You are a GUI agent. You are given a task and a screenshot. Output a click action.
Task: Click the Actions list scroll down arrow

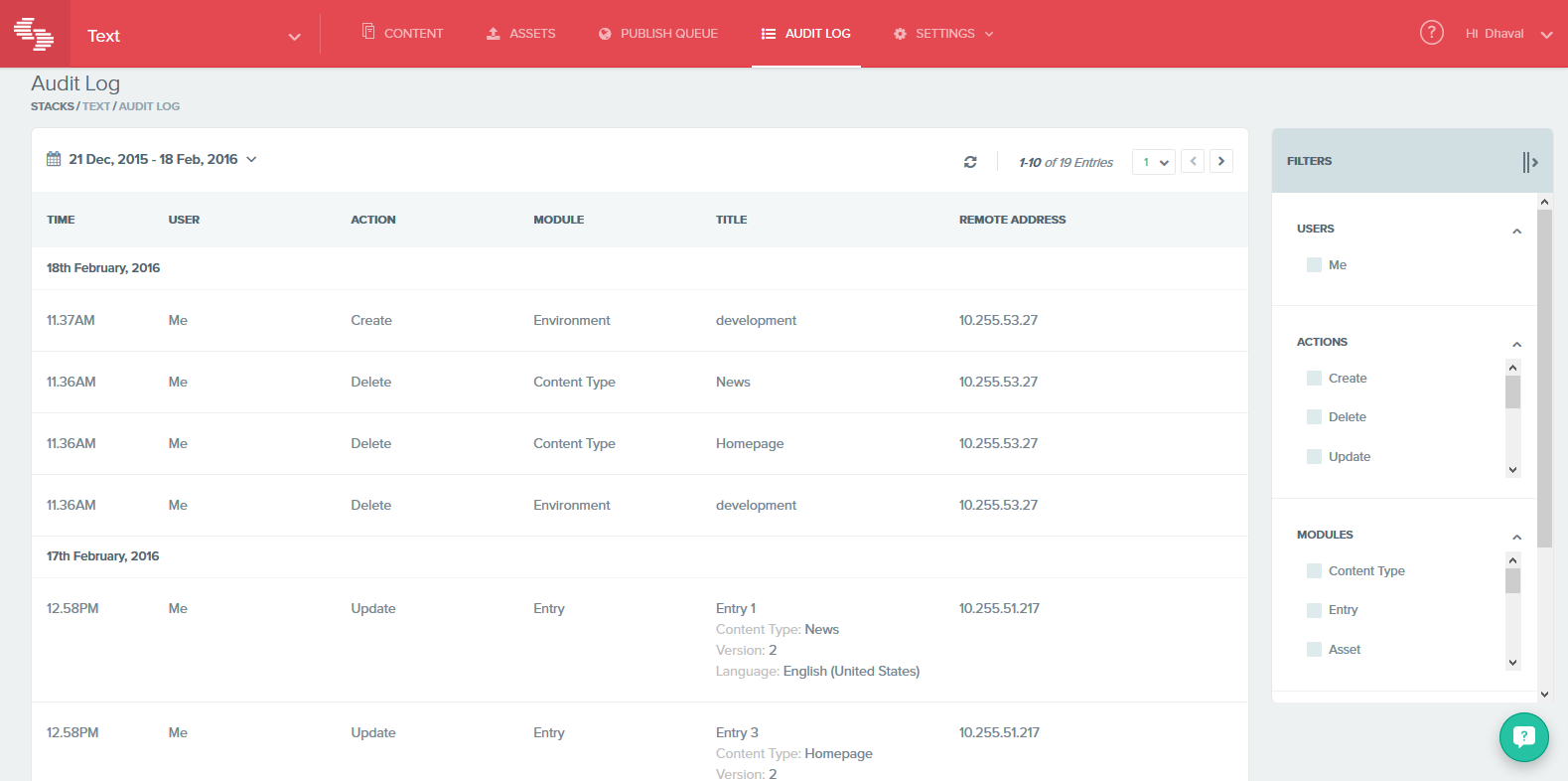pyautogui.click(x=1512, y=470)
